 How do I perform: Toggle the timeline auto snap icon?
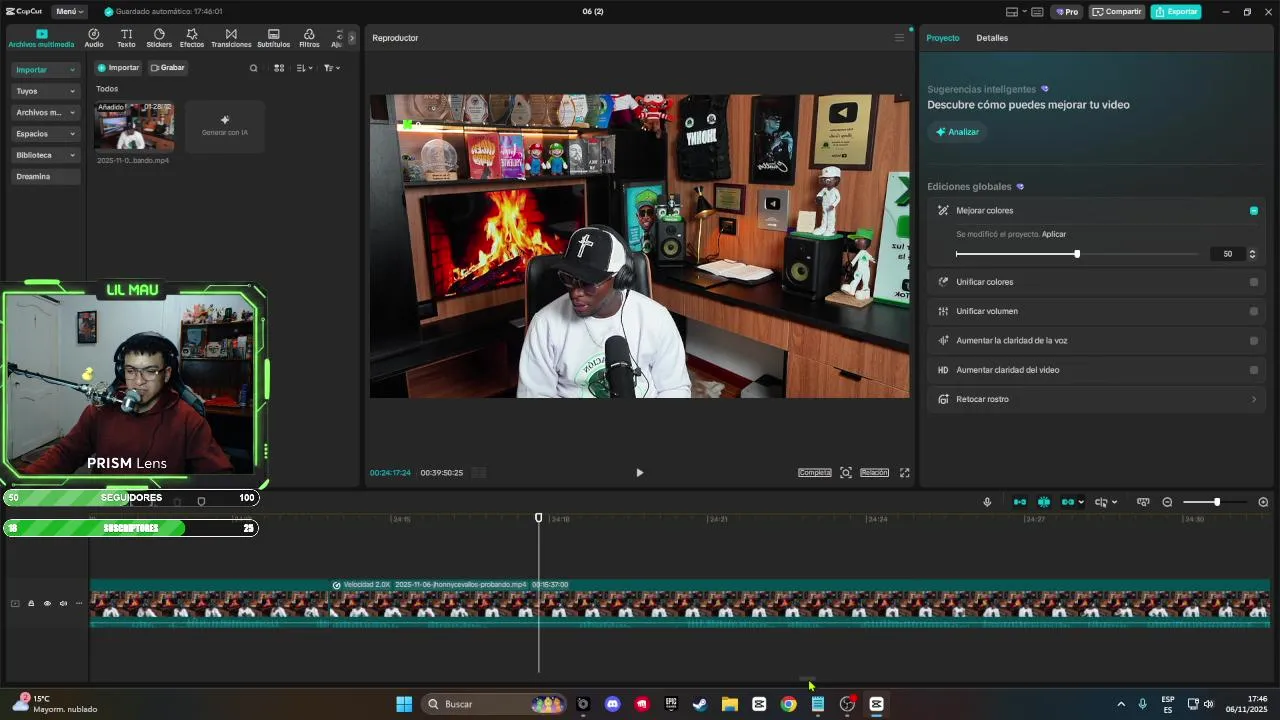[x=1044, y=502]
